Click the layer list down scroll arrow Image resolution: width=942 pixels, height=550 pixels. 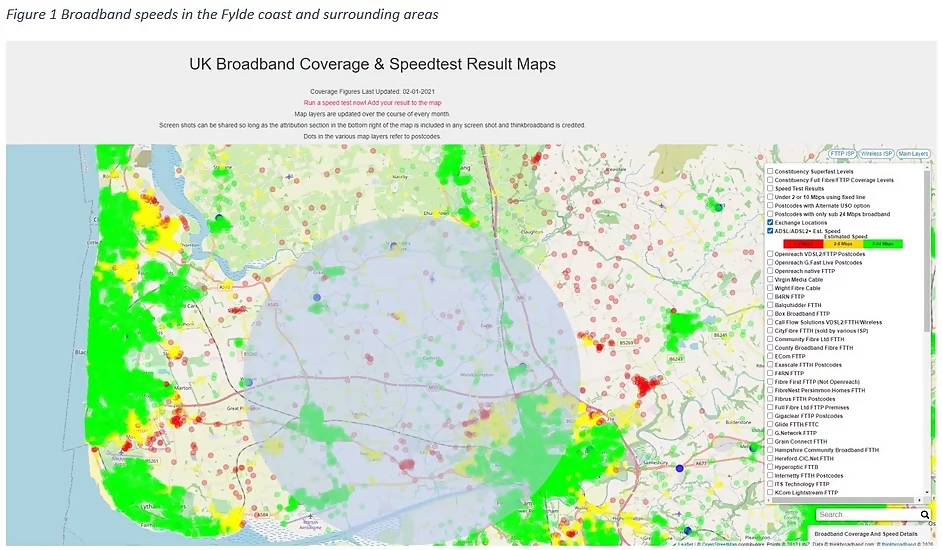927,492
